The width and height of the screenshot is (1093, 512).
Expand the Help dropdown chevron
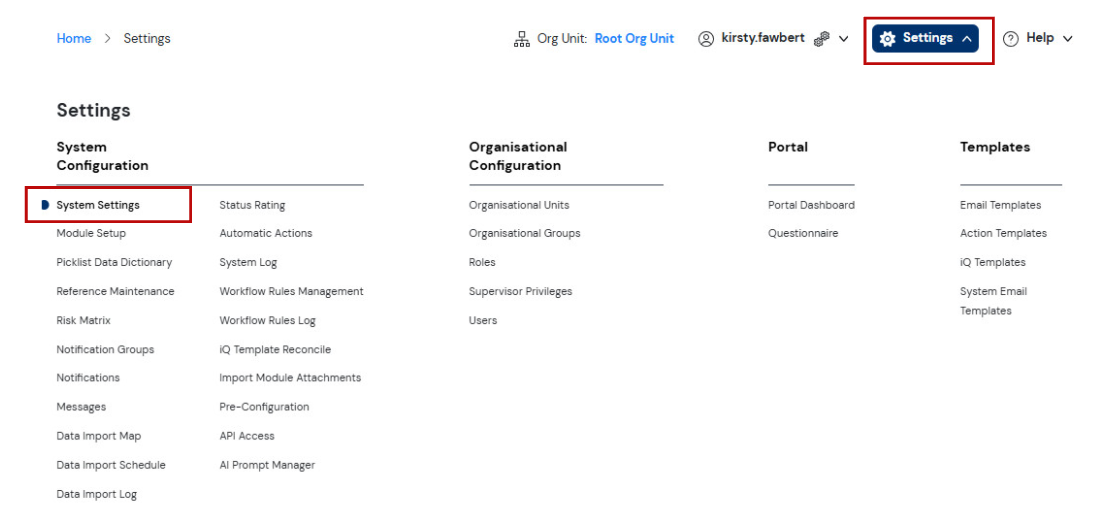pyautogui.click(x=1067, y=39)
